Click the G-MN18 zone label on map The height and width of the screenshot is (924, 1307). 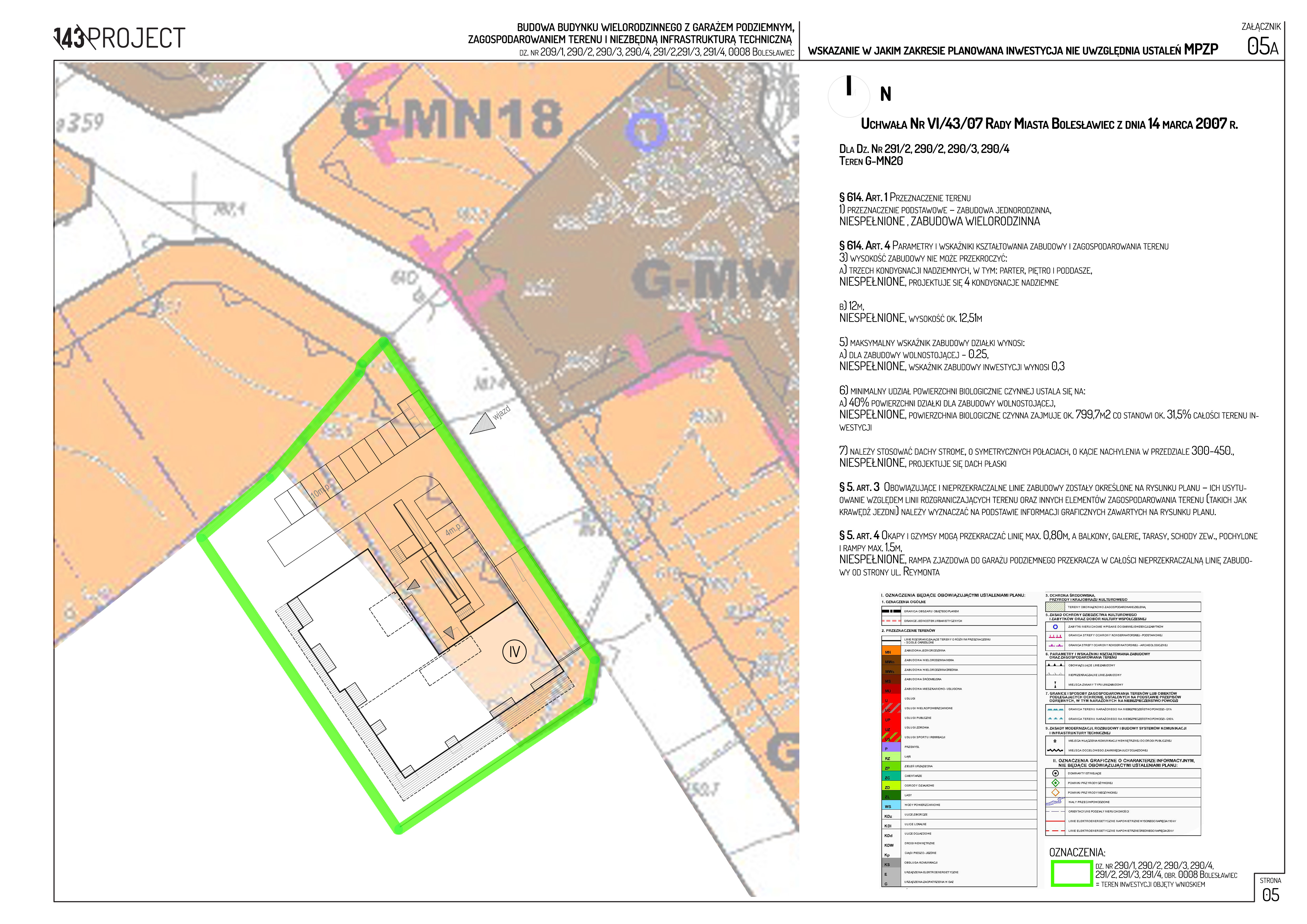453,119
